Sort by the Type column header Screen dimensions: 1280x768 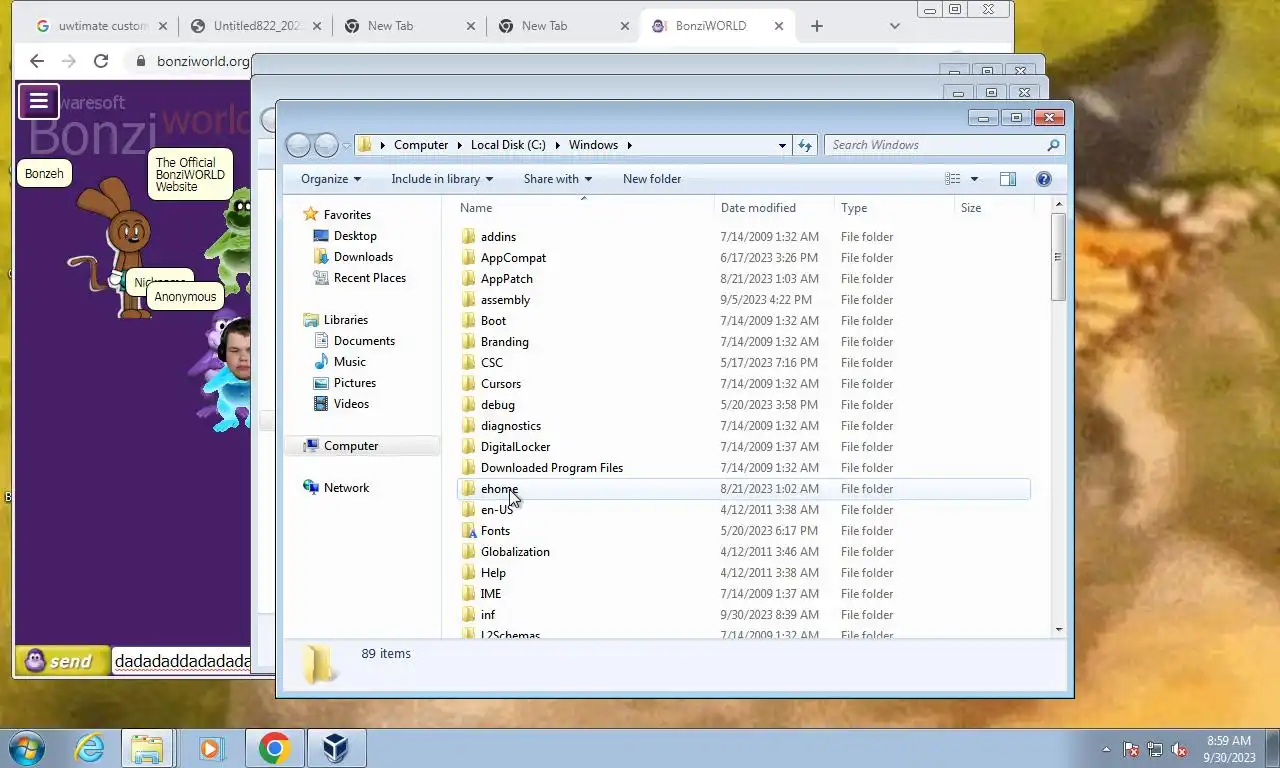pyautogui.click(x=894, y=208)
